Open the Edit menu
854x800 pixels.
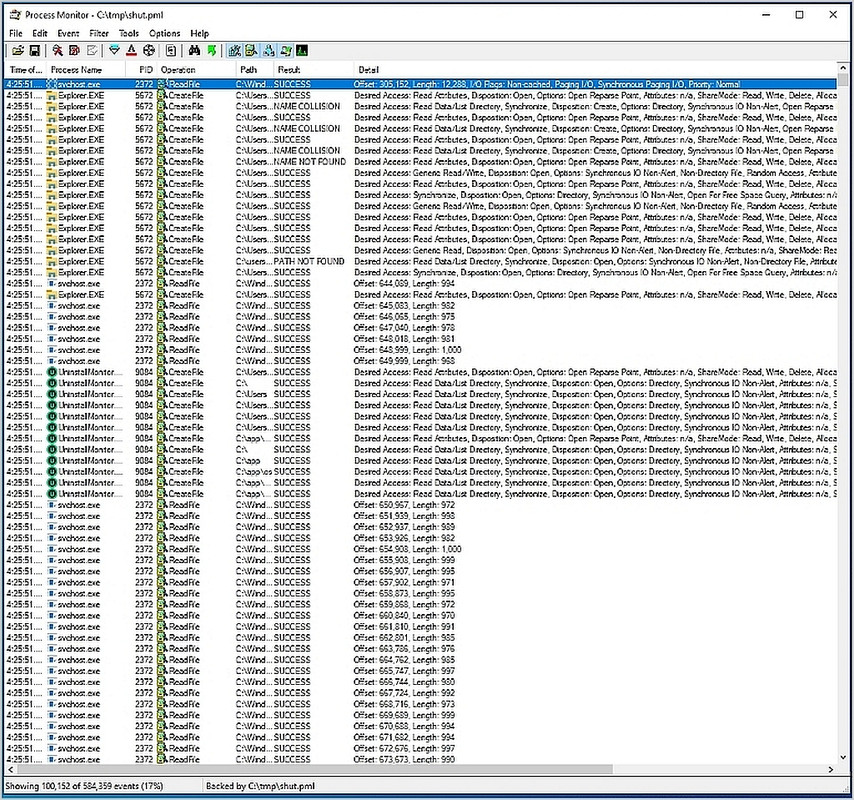pyautogui.click(x=40, y=33)
